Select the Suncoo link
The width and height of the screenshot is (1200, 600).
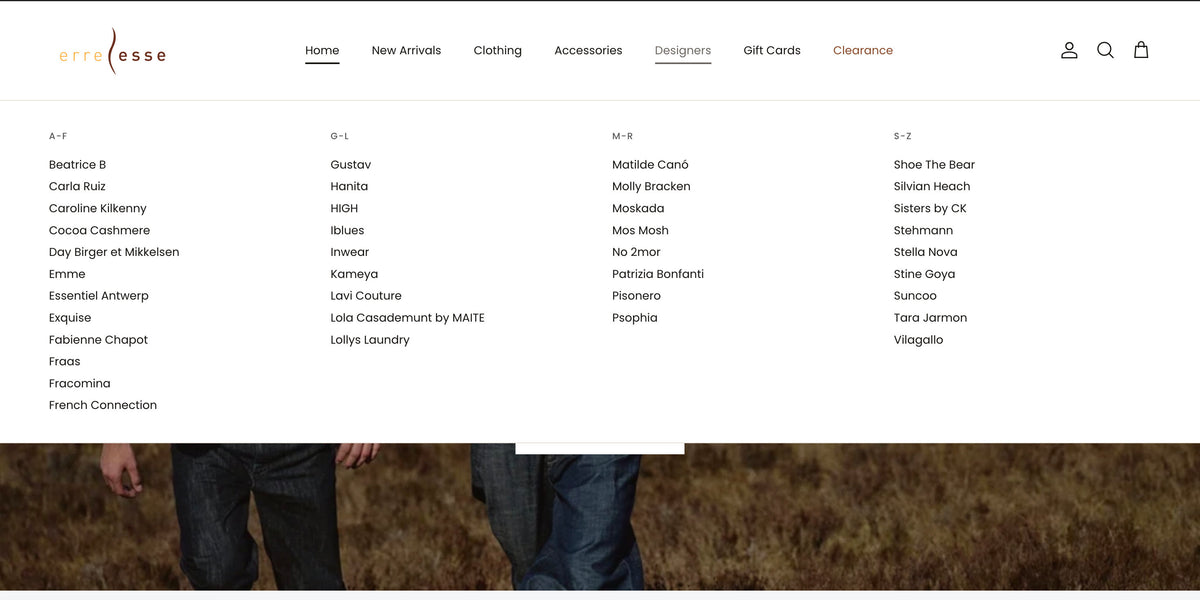915,296
